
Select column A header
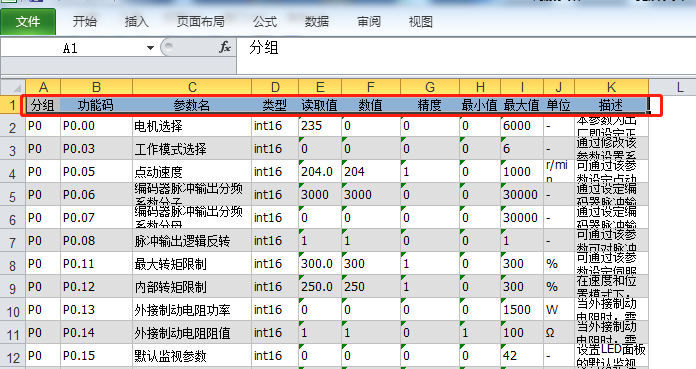(x=43, y=87)
